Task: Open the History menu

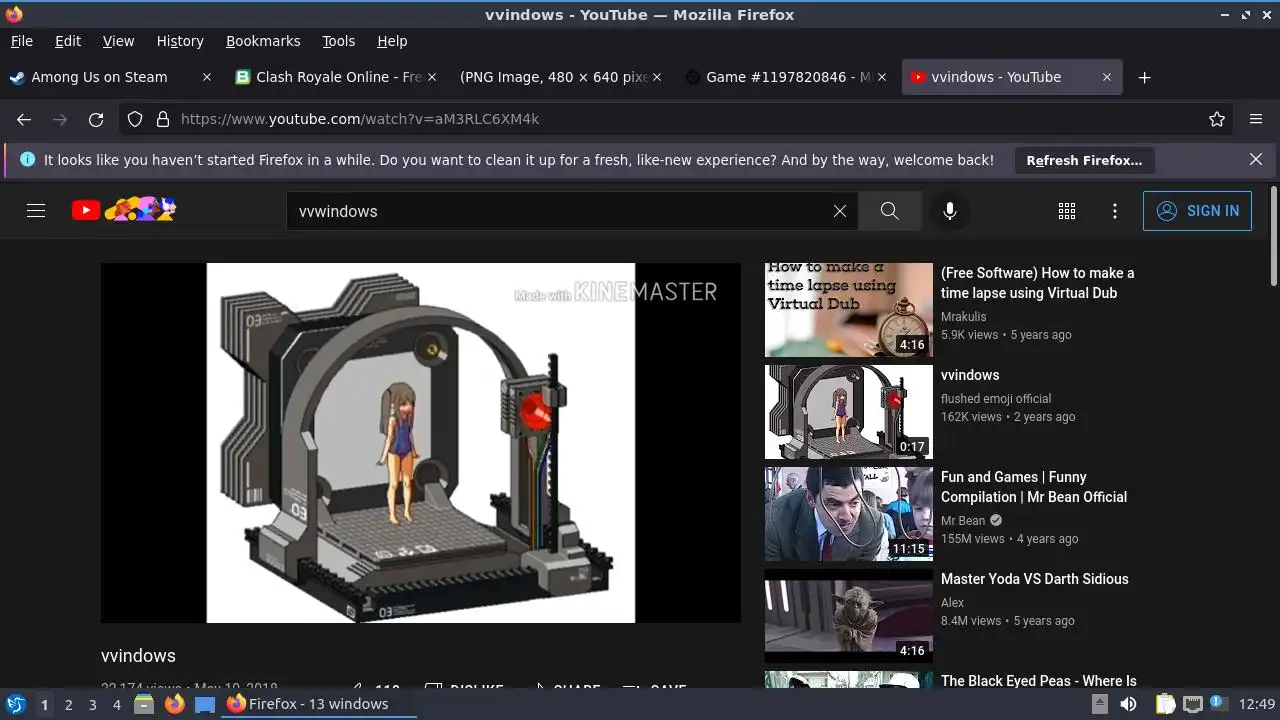Action: click(180, 41)
